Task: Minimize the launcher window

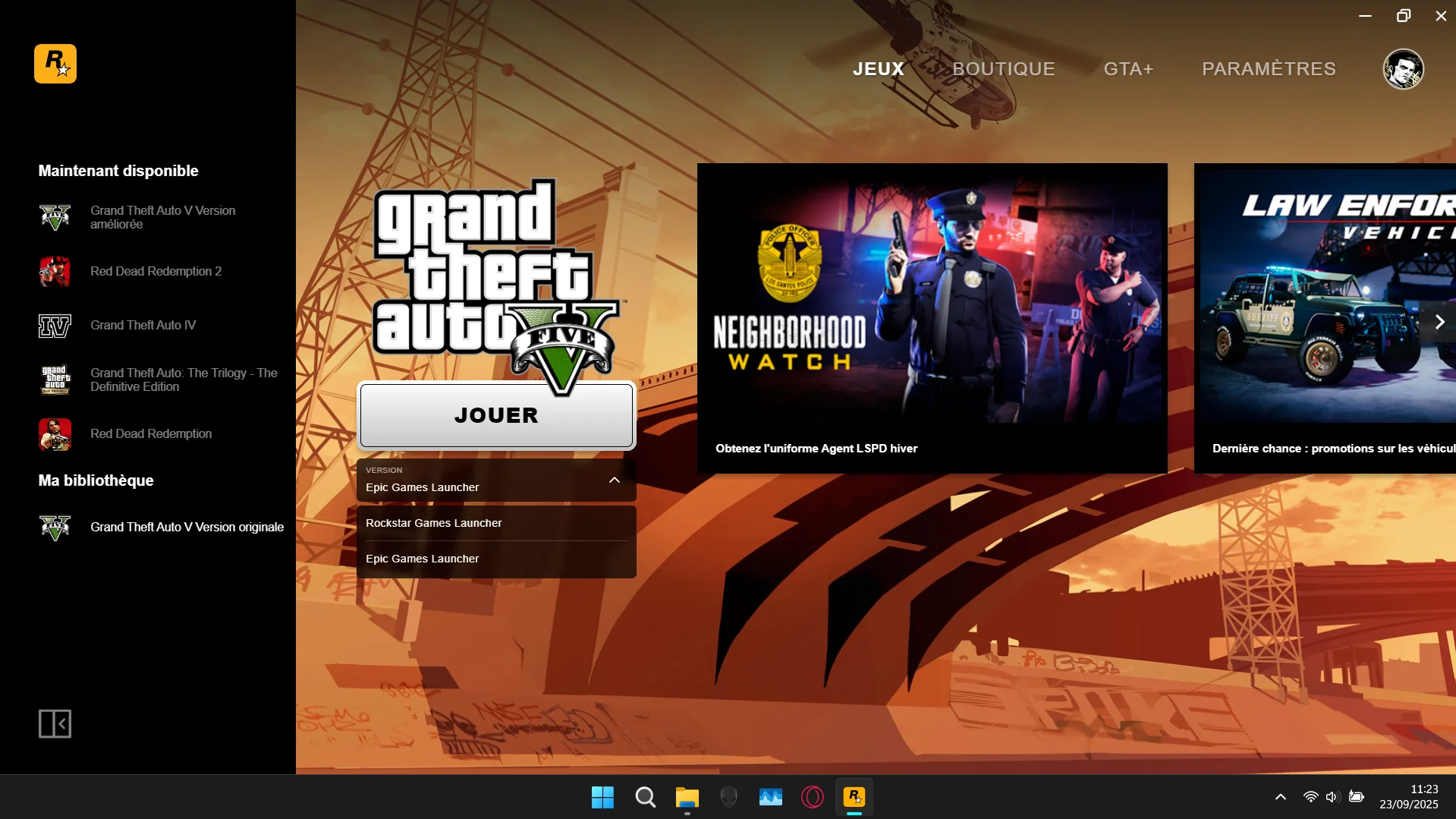Action: (1365, 16)
